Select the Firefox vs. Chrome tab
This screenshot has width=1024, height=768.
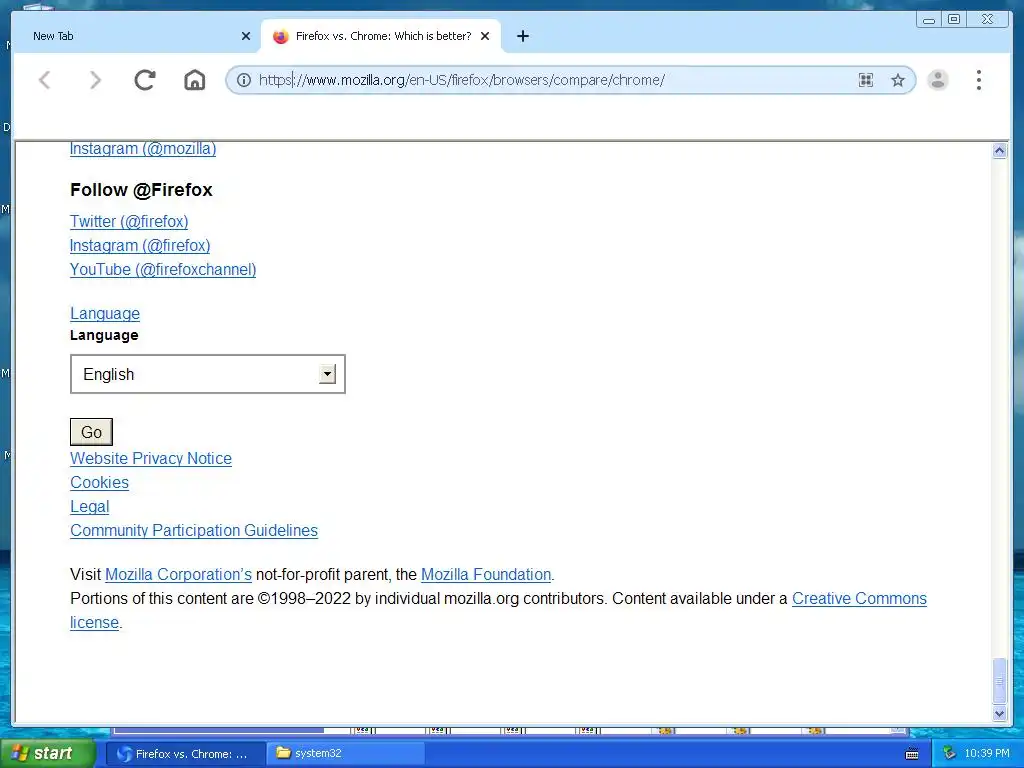(x=381, y=37)
